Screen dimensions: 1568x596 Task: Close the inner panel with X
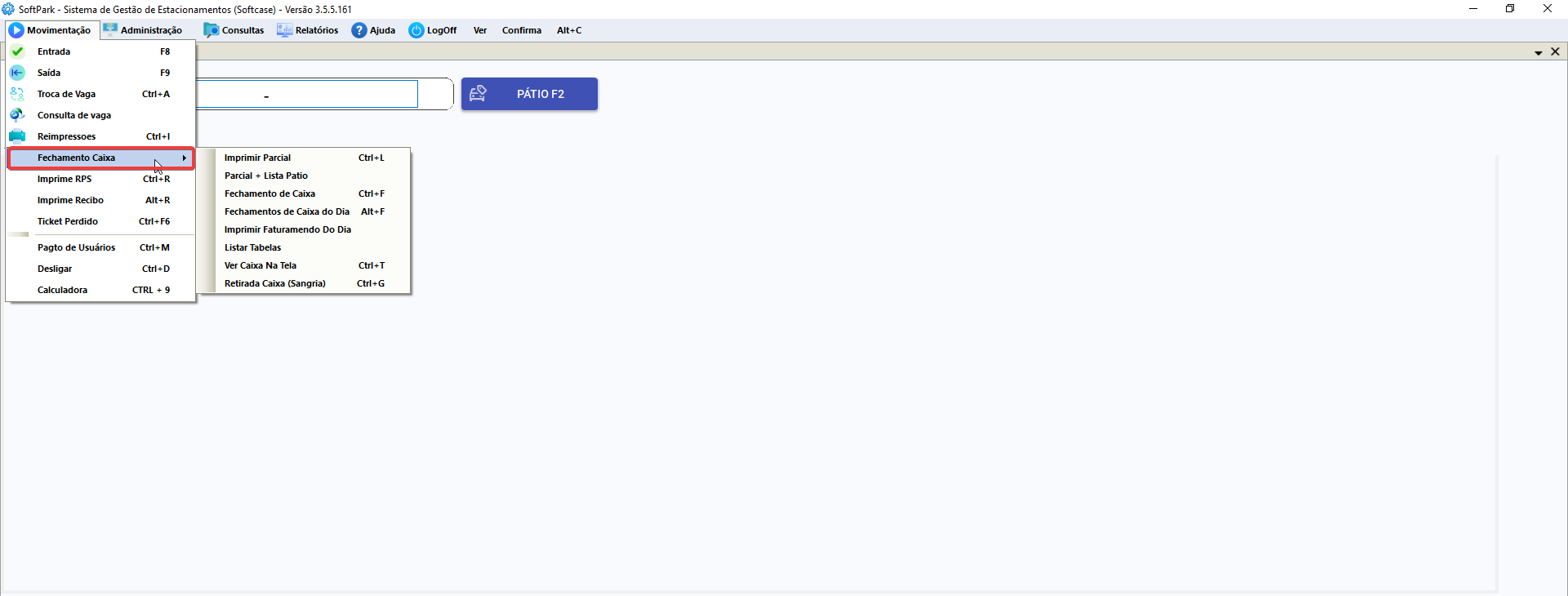pyautogui.click(x=1555, y=51)
